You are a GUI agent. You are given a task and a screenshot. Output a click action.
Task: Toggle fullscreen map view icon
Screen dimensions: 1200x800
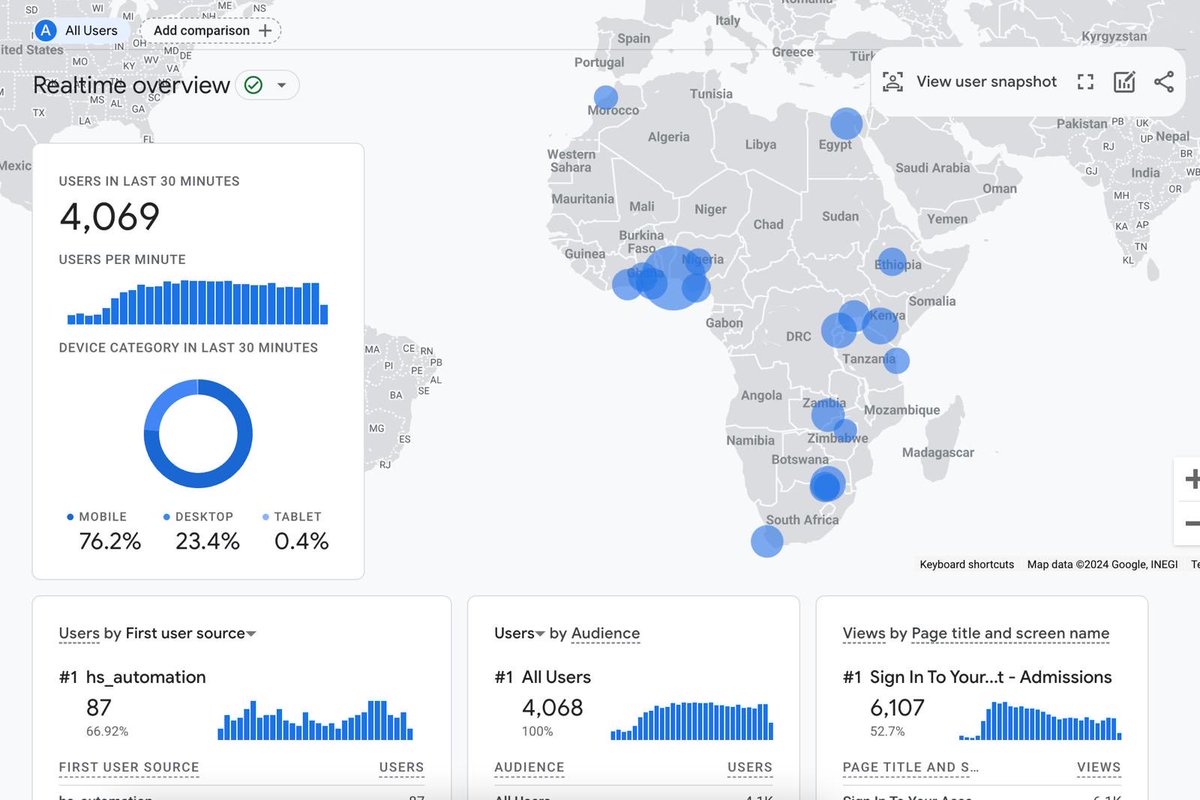pos(1085,82)
